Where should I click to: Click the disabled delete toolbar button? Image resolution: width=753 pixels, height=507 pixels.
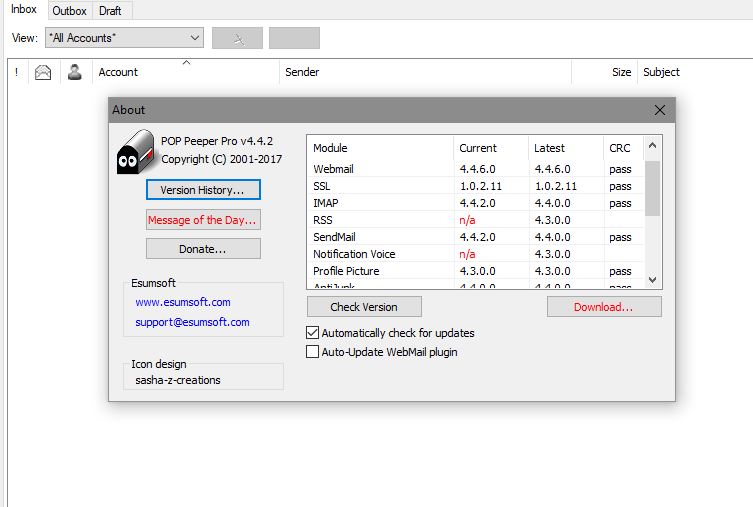(x=238, y=38)
